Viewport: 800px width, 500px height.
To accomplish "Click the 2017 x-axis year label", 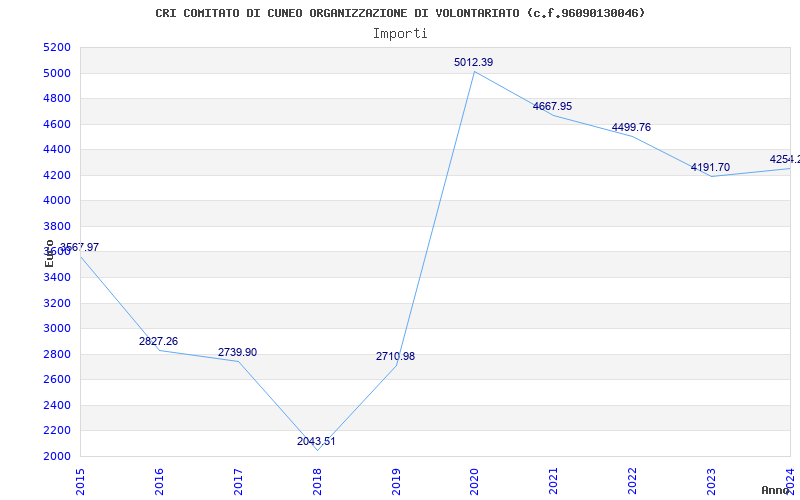I will click(238, 482).
